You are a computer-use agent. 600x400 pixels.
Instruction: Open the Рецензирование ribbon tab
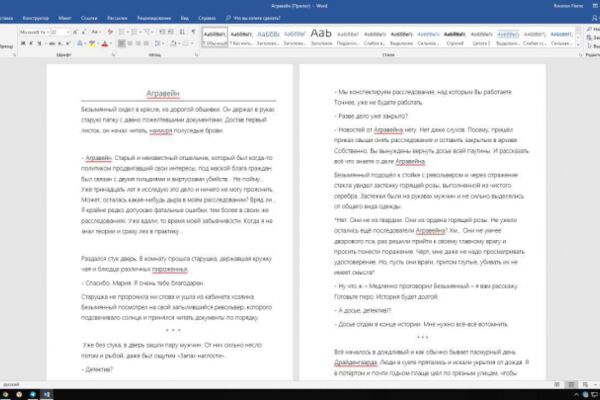(x=154, y=18)
